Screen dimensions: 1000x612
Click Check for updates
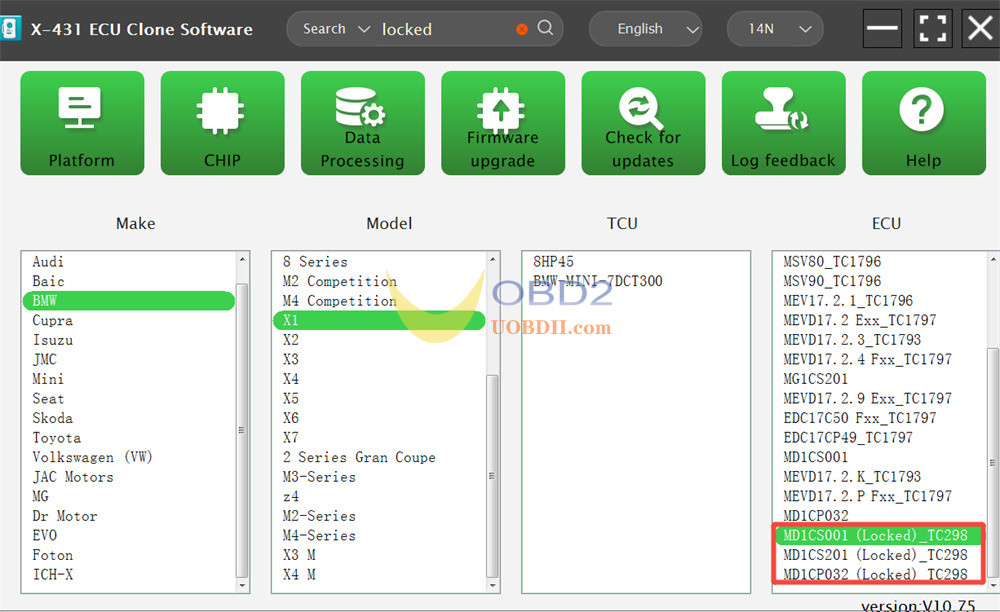(x=643, y=122)
